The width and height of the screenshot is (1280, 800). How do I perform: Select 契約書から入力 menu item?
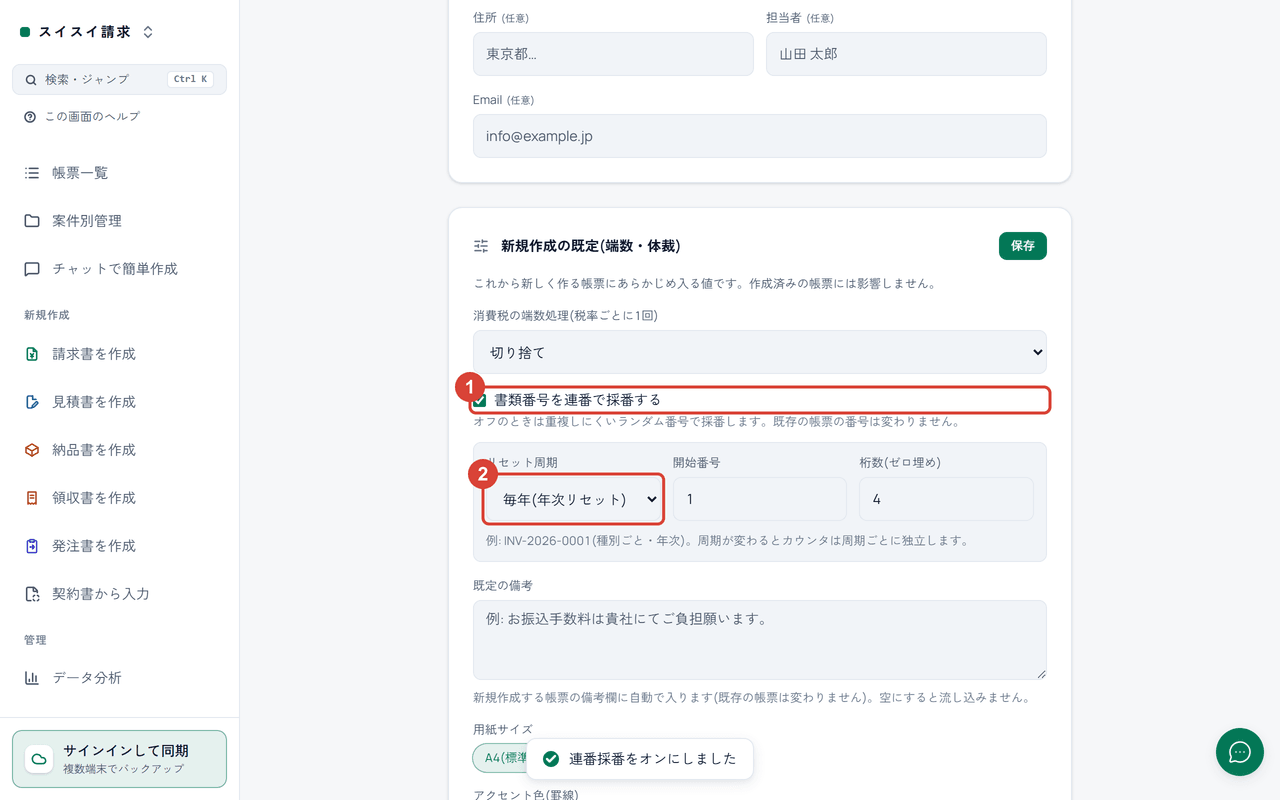coord(120,594)
